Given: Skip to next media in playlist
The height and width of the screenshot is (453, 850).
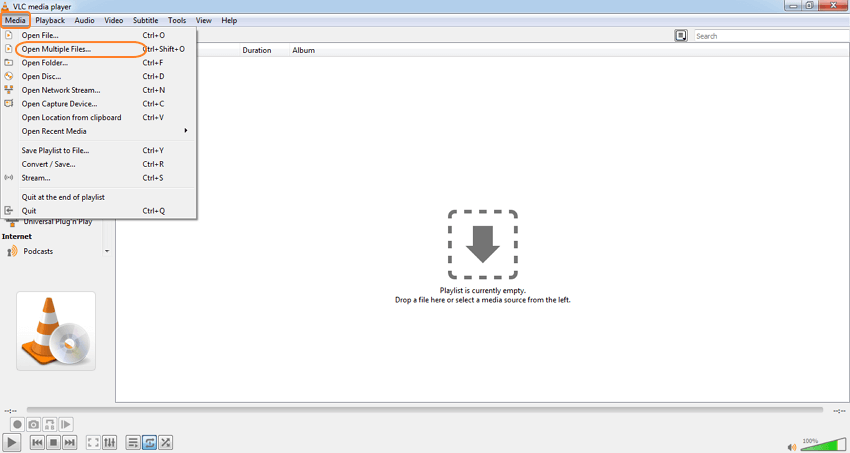Looking at the screenshot, I should [x=70, y=443].
